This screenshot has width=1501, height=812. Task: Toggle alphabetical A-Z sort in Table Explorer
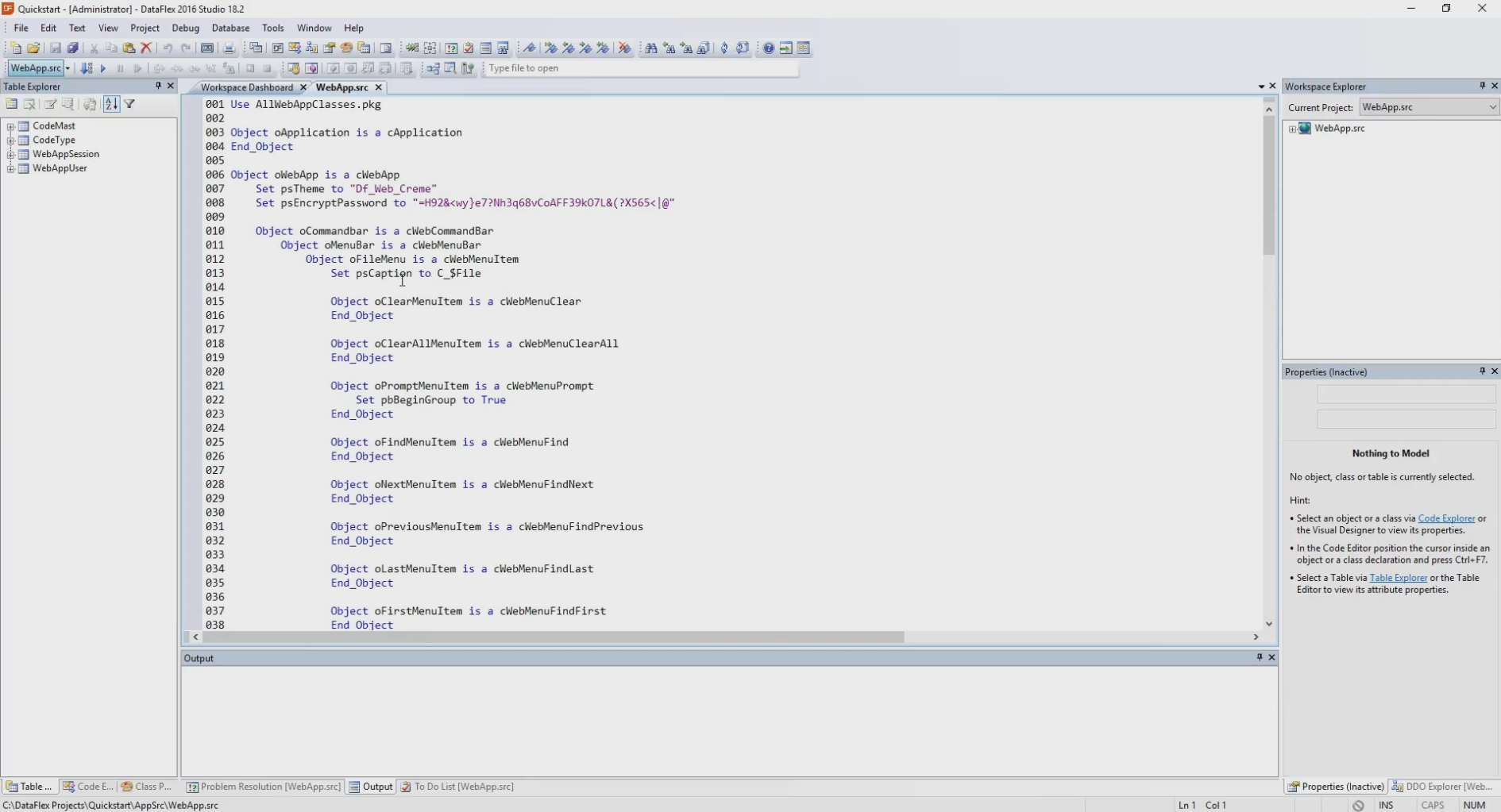click(x=111, y=104)
